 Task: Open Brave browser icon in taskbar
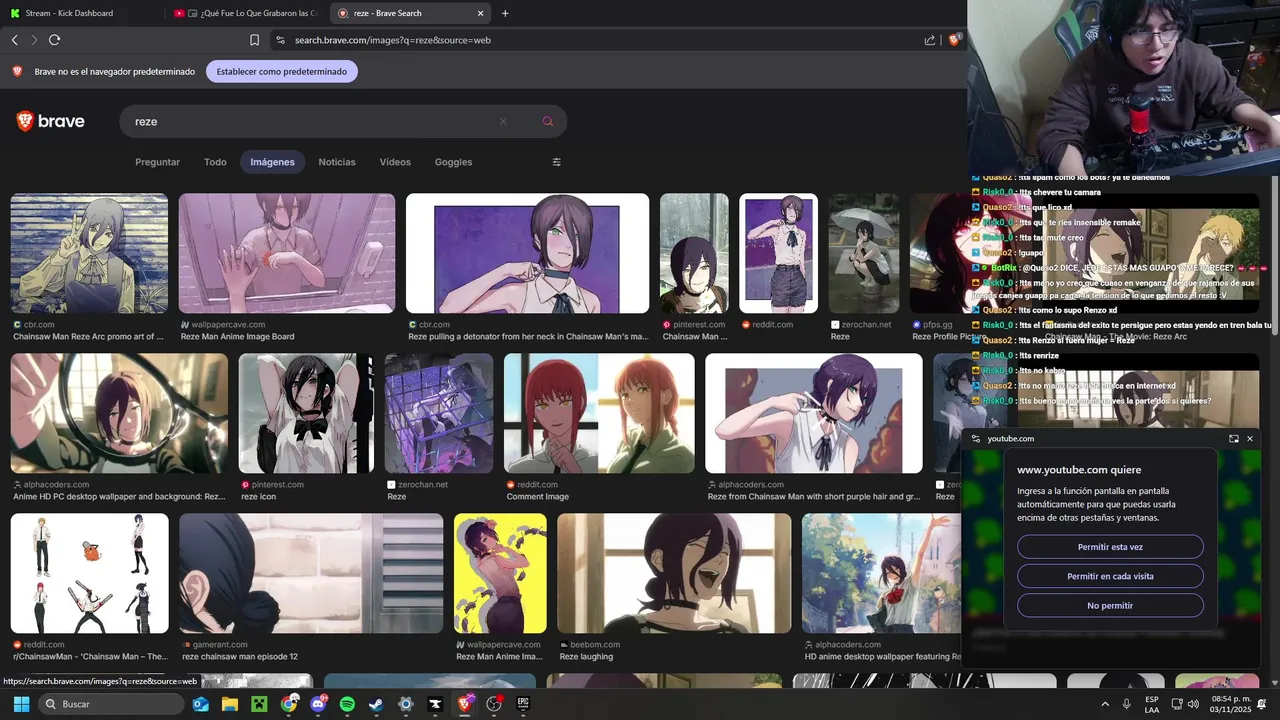coord(465,704)
